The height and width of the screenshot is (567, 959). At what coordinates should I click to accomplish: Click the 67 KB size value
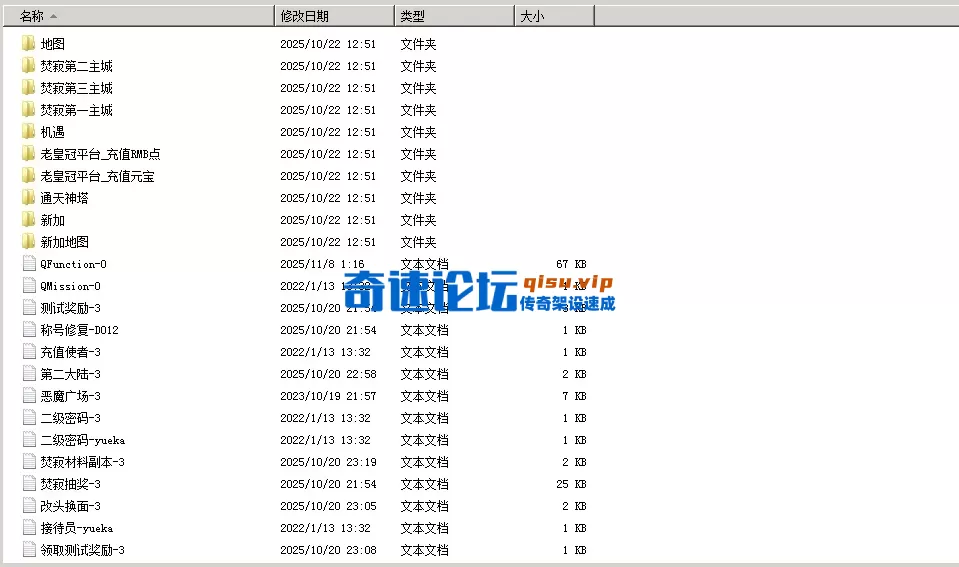(x=571, y=264)
